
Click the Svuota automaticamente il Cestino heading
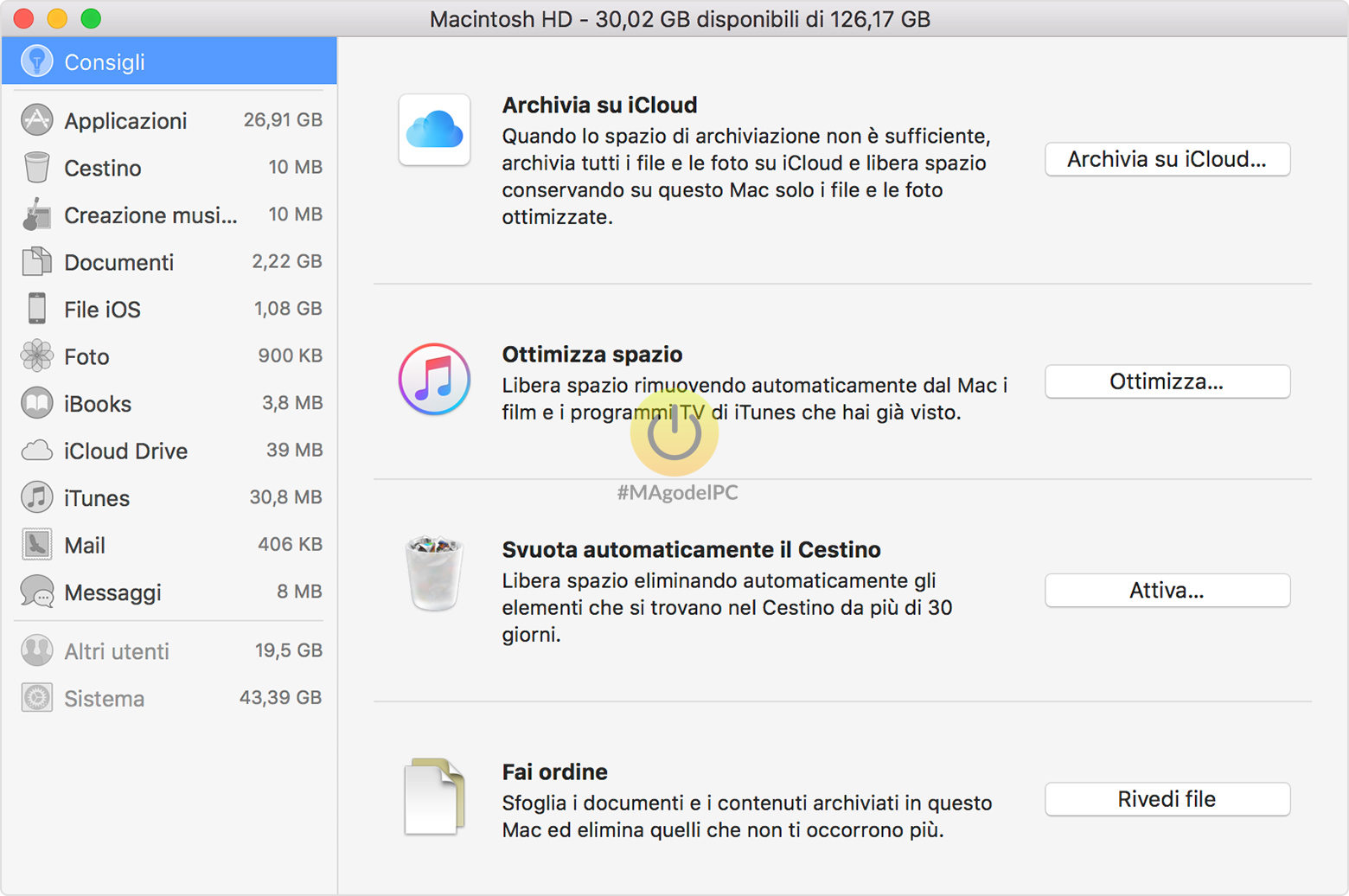click(692, 550)
